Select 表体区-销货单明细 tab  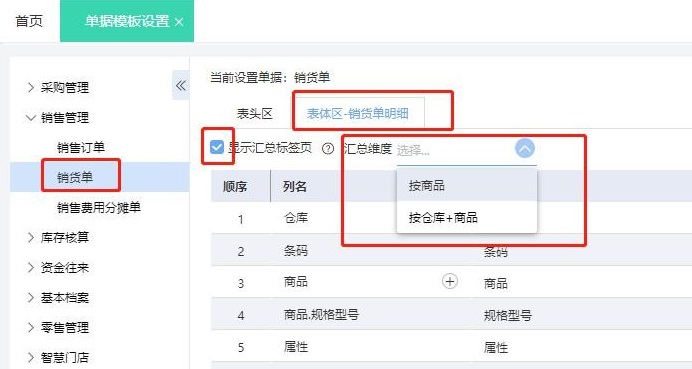(x=357, y=113)
